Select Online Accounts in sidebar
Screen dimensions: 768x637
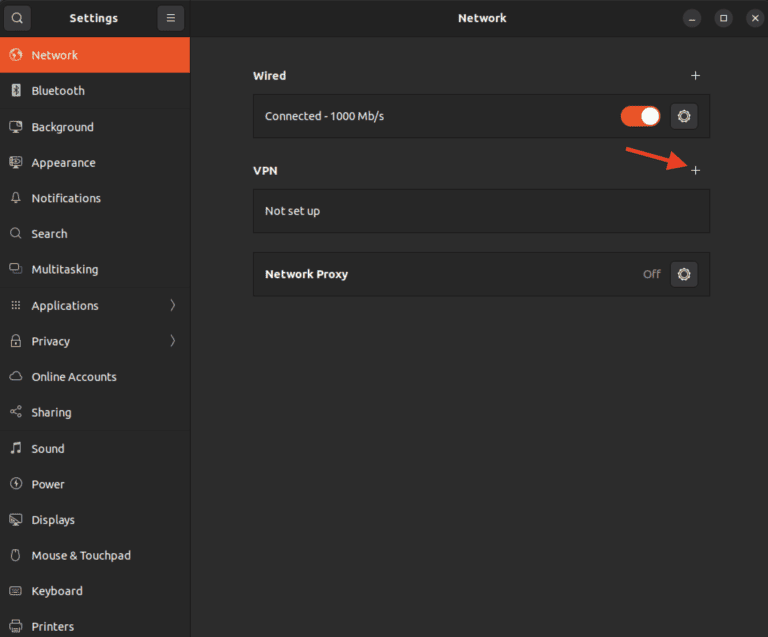coord(74,377)
